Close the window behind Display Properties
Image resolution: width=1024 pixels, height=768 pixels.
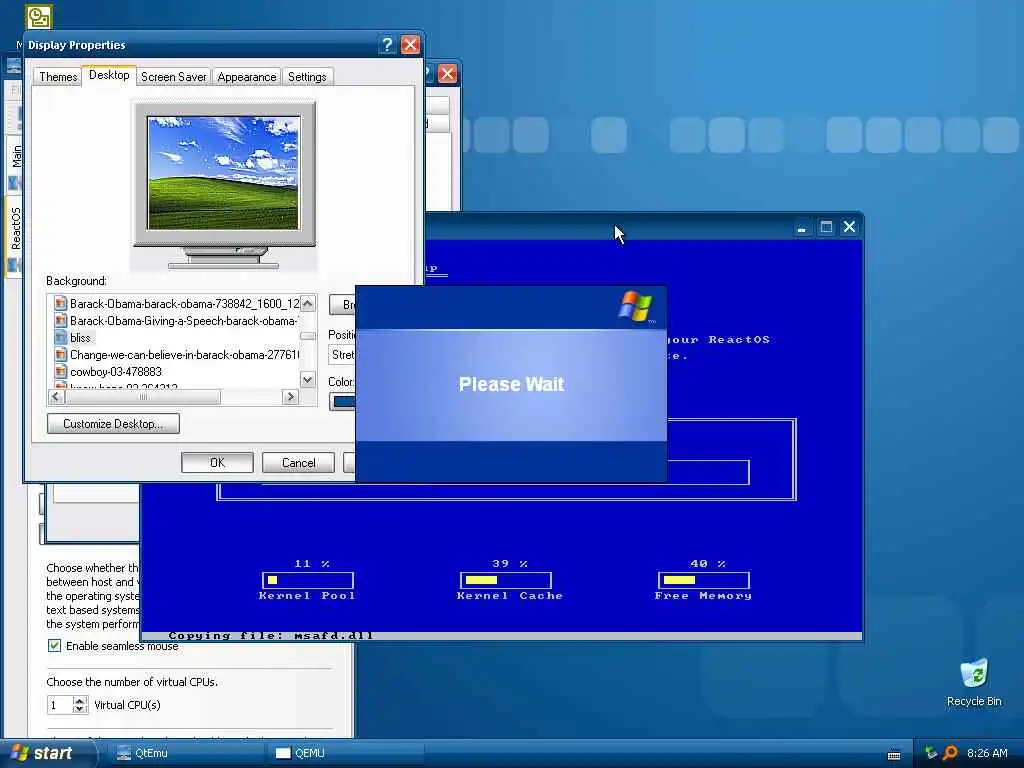(x=447, y=73)
